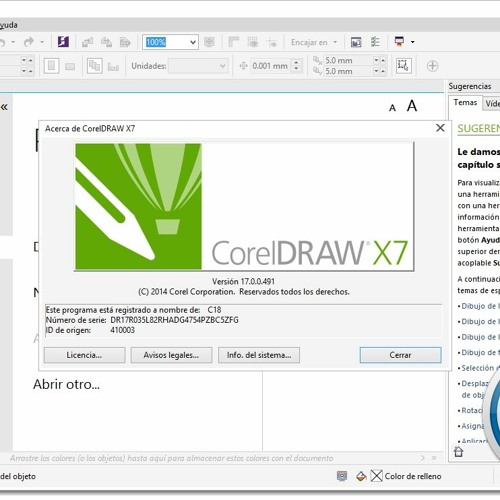Expand document palette with double arrow

(434, 458)
